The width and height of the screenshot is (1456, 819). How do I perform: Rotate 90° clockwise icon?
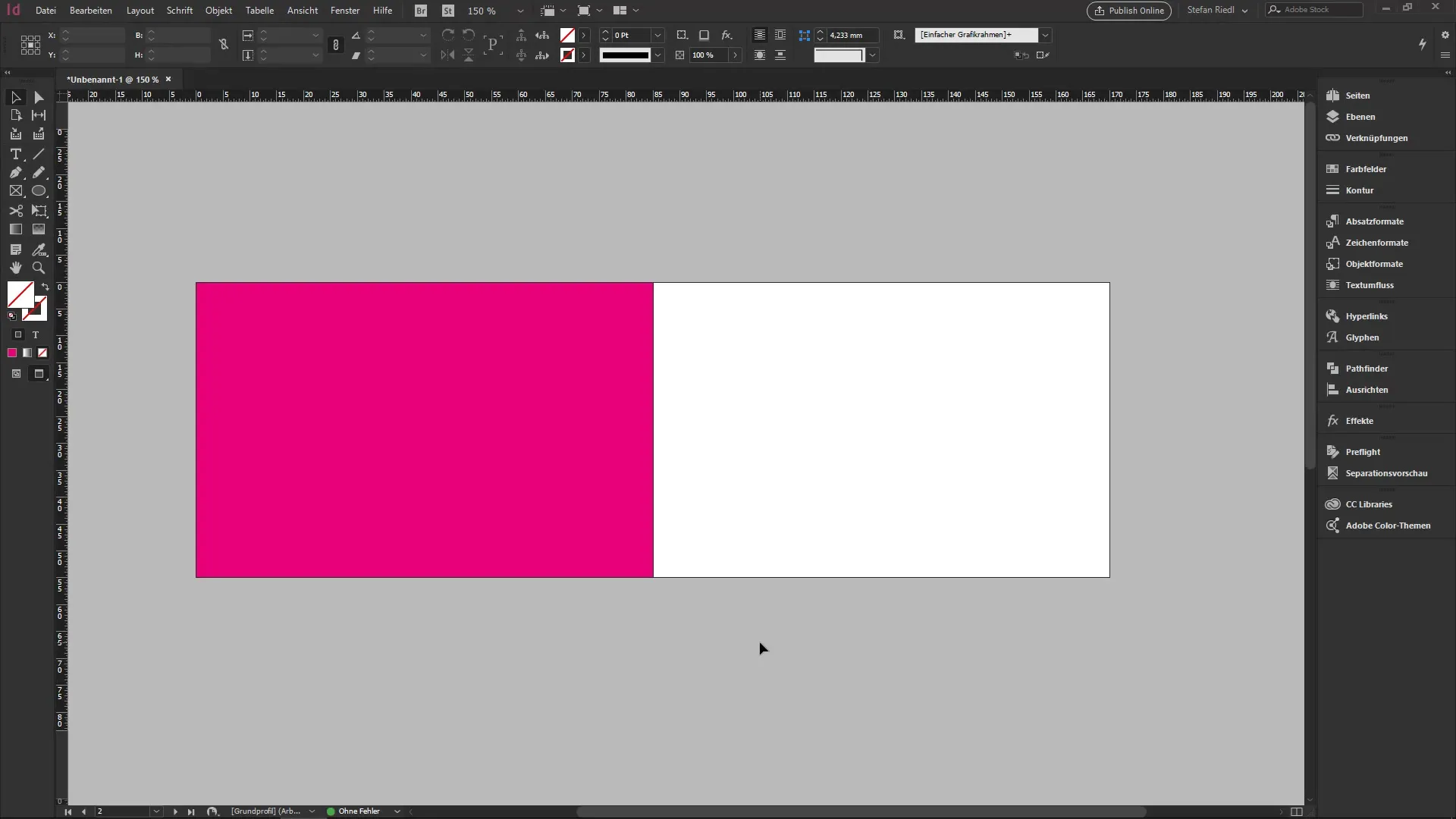point(448,35)
